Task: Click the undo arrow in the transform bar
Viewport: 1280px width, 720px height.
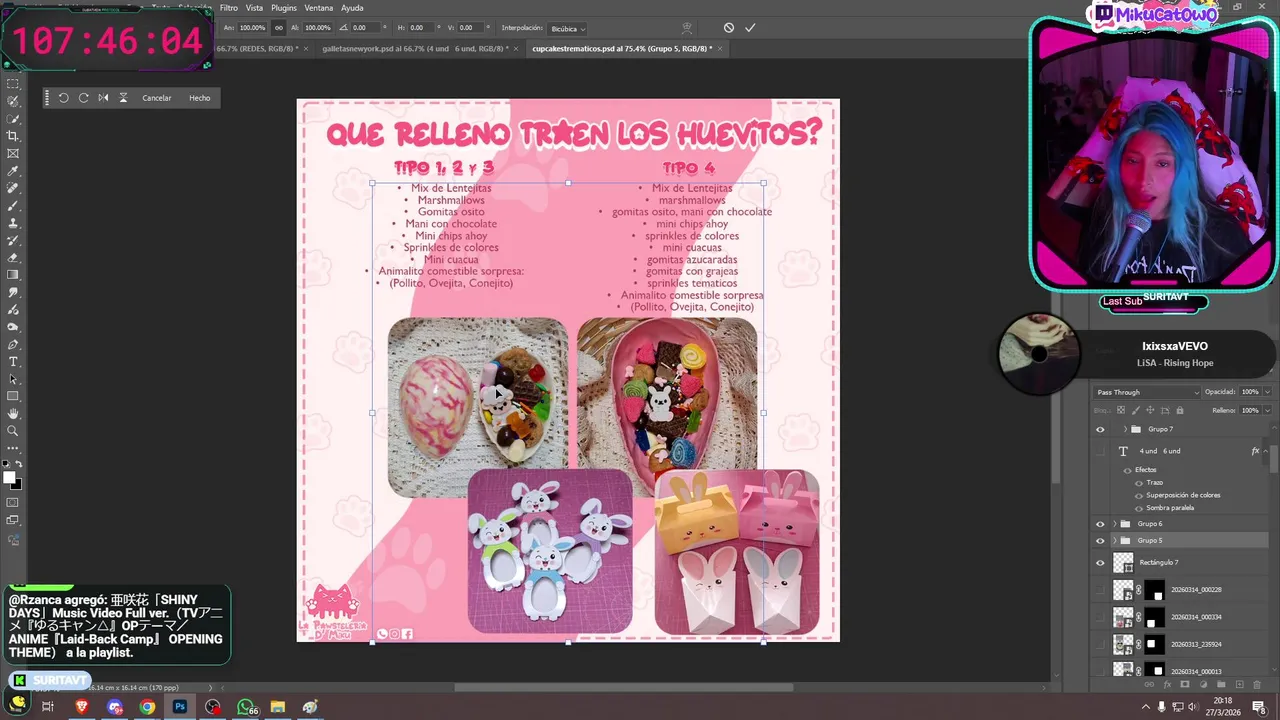Action: pyautogui.click(x=63, y=98)
